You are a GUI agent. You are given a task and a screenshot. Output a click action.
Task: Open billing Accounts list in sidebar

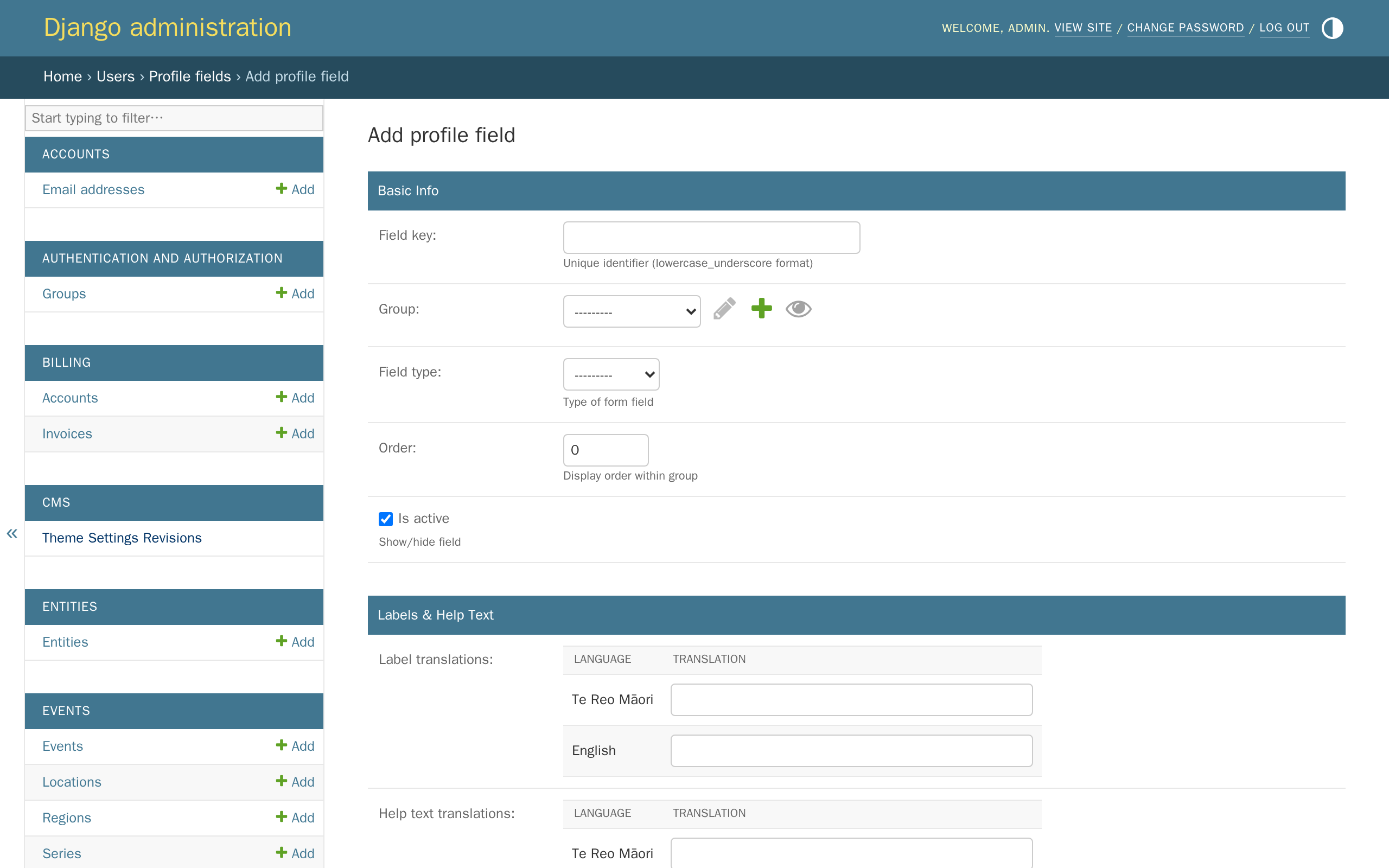(x=70, y=398)
